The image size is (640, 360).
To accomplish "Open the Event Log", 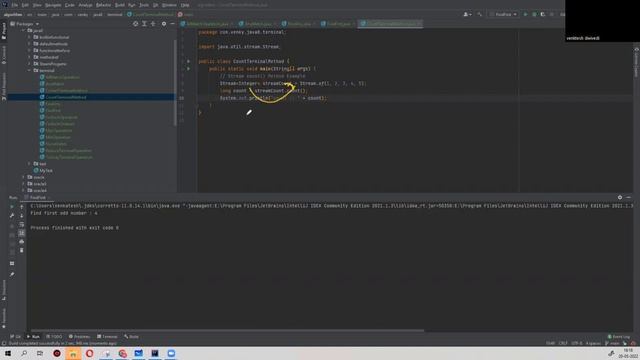I will point(619,337).
